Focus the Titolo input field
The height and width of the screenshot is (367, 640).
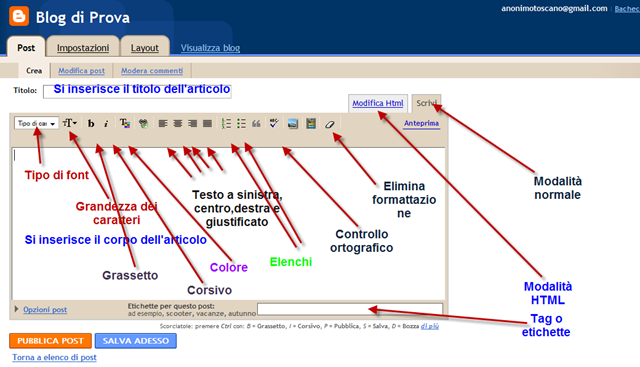137,91
